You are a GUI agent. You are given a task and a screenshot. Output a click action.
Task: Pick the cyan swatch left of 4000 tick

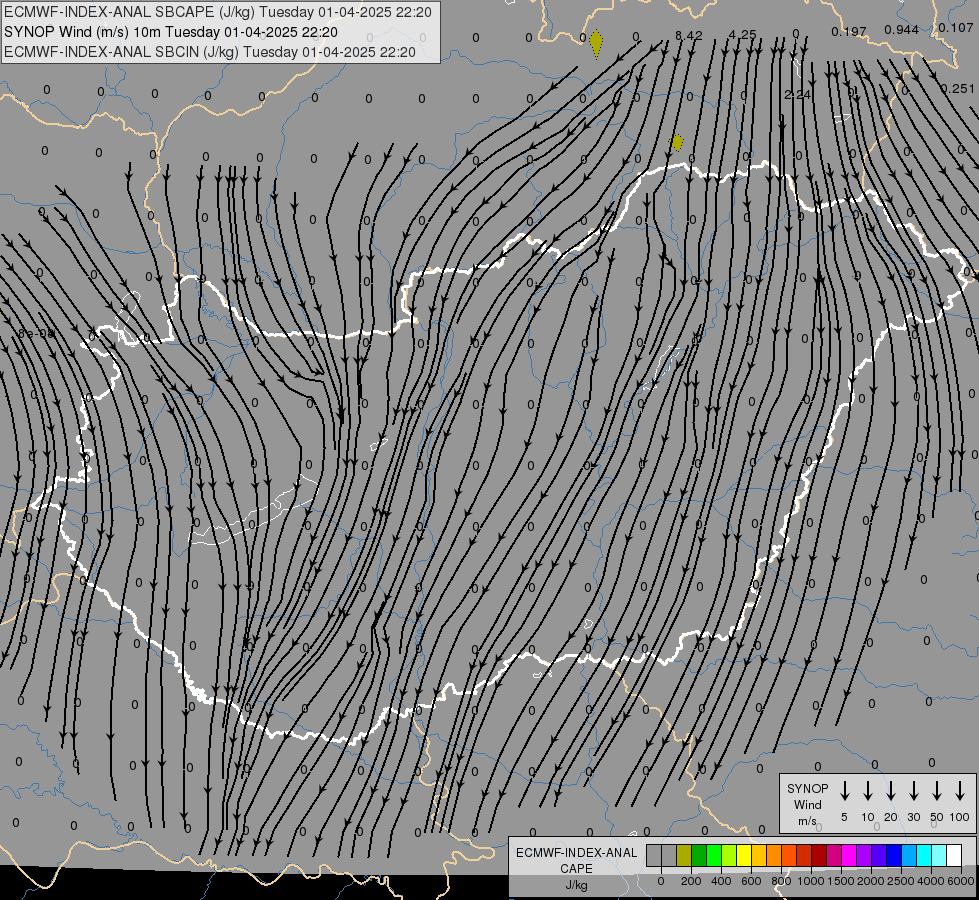pos(924,855)
